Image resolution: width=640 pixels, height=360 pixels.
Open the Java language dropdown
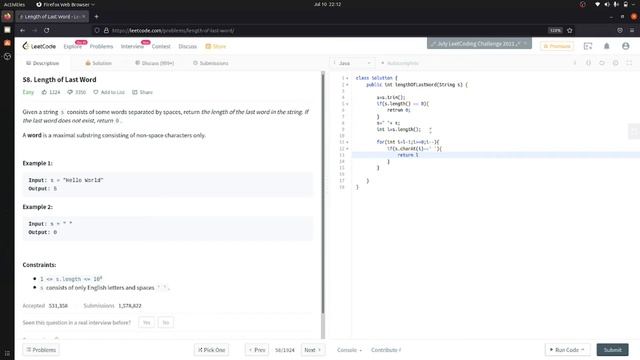(x=353, y=63)
